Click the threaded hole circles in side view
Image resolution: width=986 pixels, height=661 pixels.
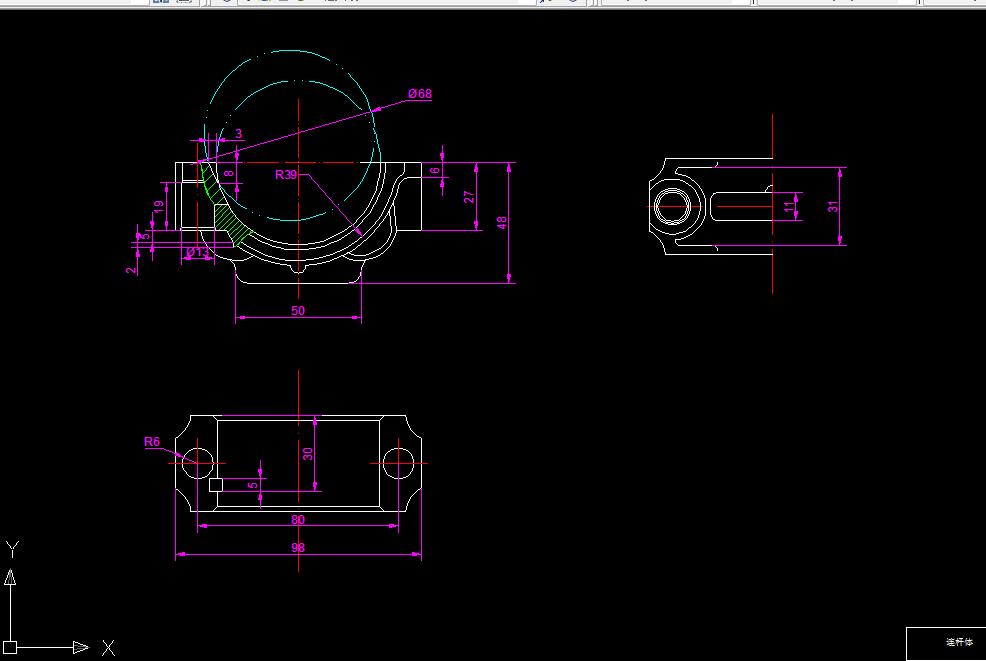[x=672, y=207]
